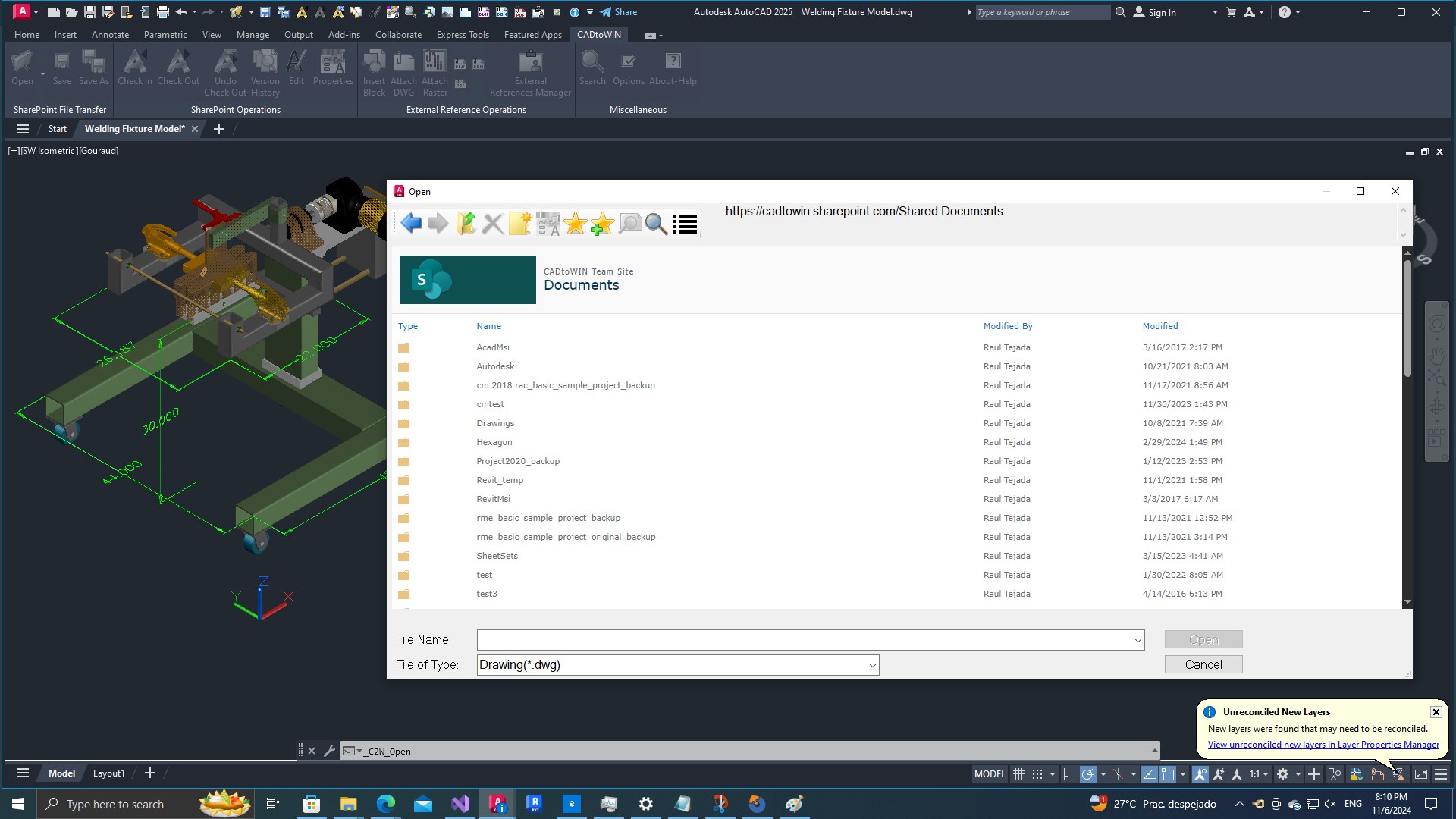Click the magnifying glass Search icon in dialog
1456x819 pixels.
(657, 224)
